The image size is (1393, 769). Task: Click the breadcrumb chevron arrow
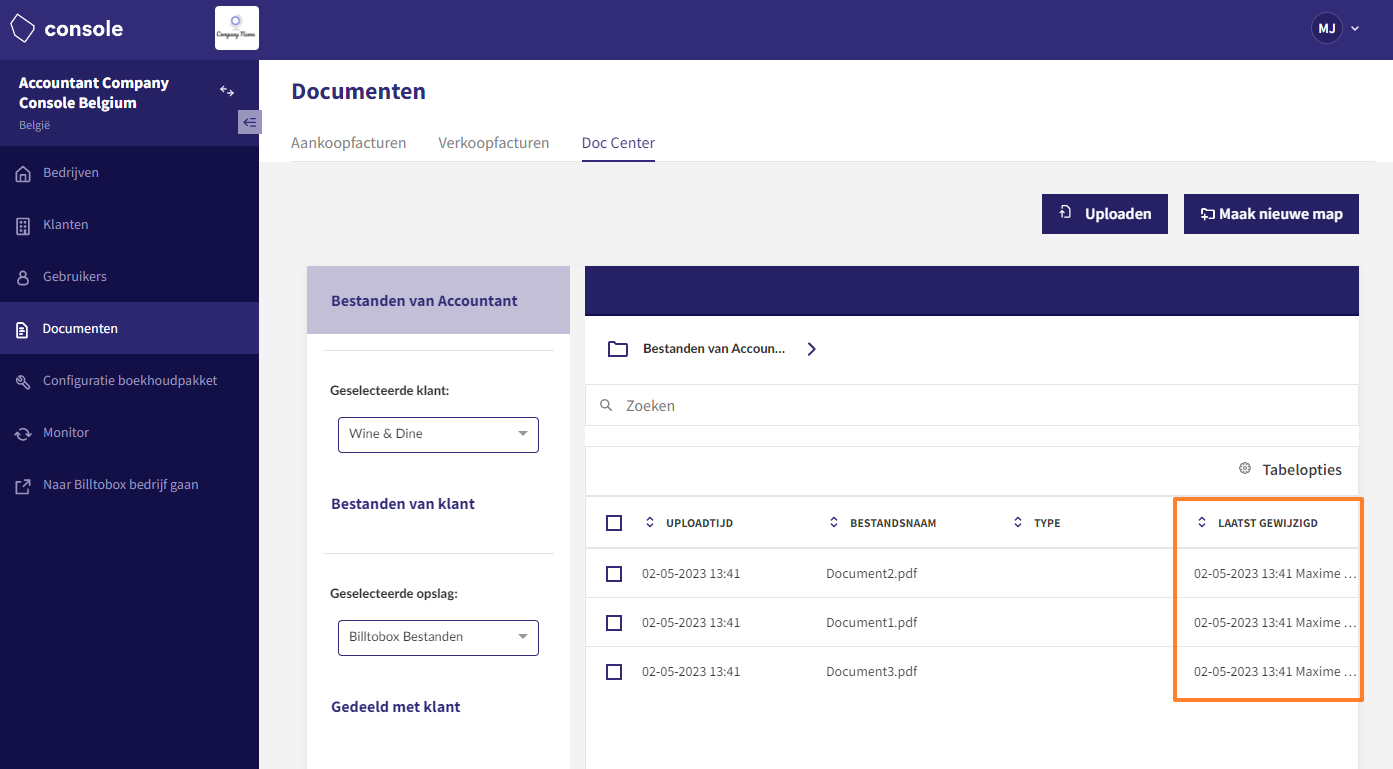[x=812, y=349]
